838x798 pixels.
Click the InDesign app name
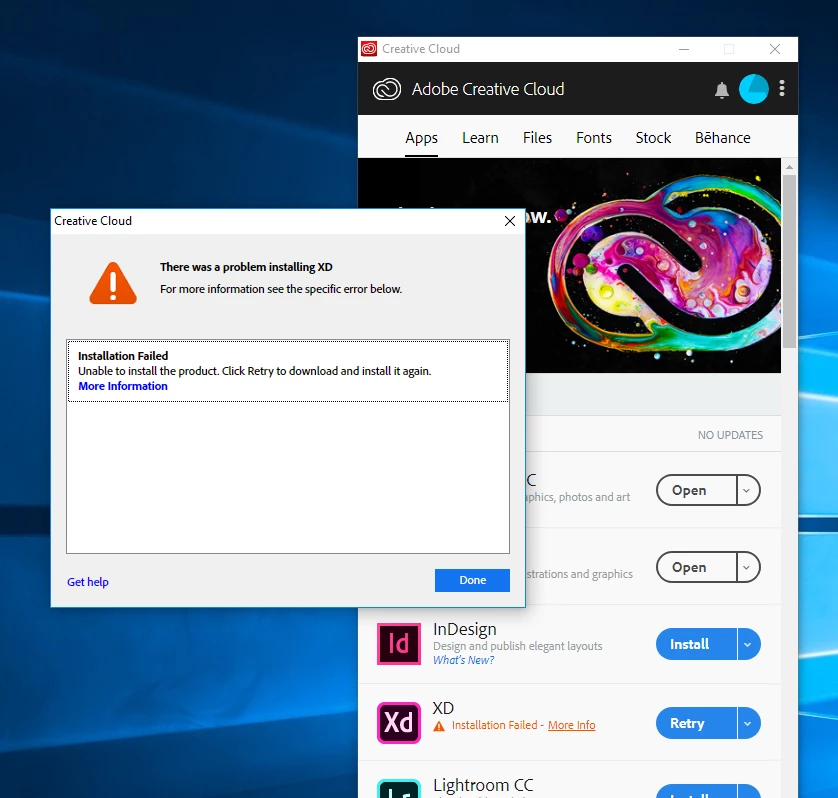pos(464,629)
